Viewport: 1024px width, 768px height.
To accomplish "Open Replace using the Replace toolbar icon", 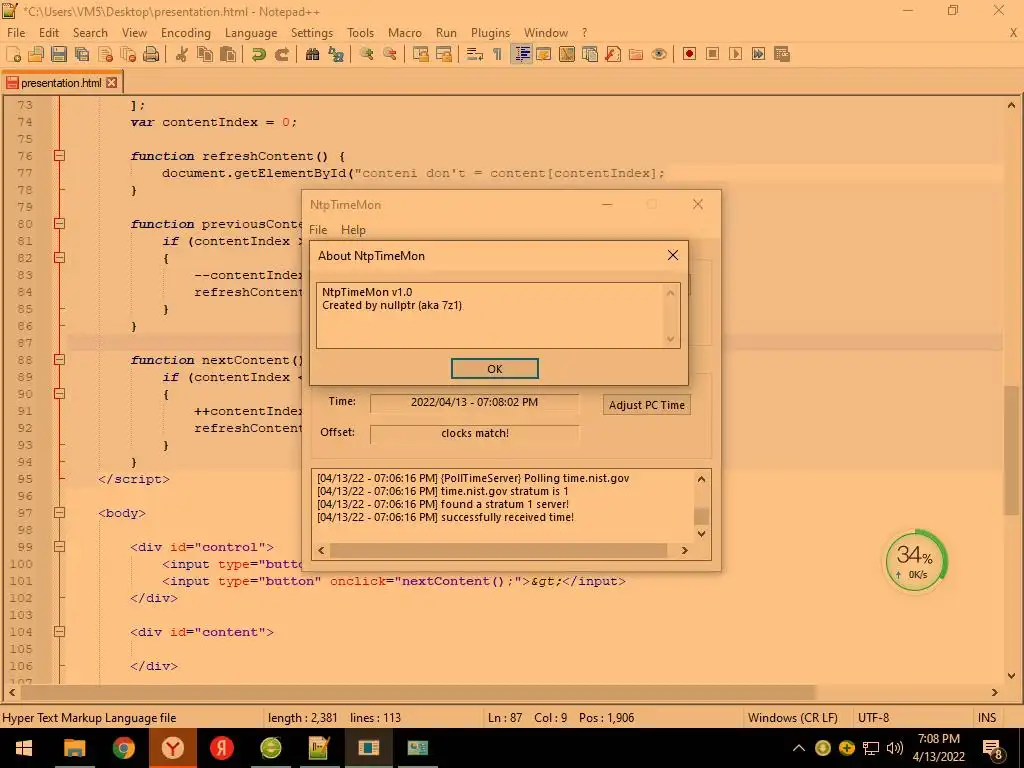I will [336, 54].
